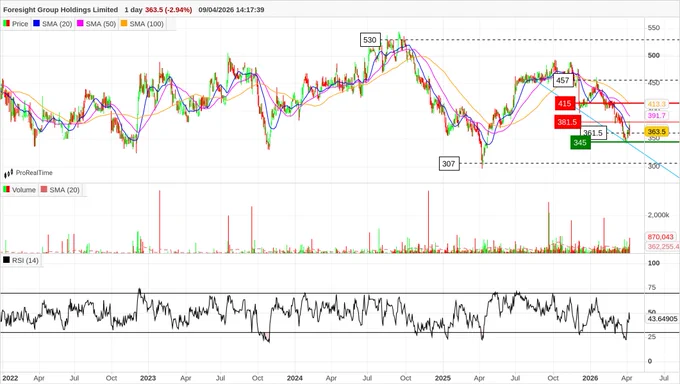Click the green 345 support label

[580, 142]
